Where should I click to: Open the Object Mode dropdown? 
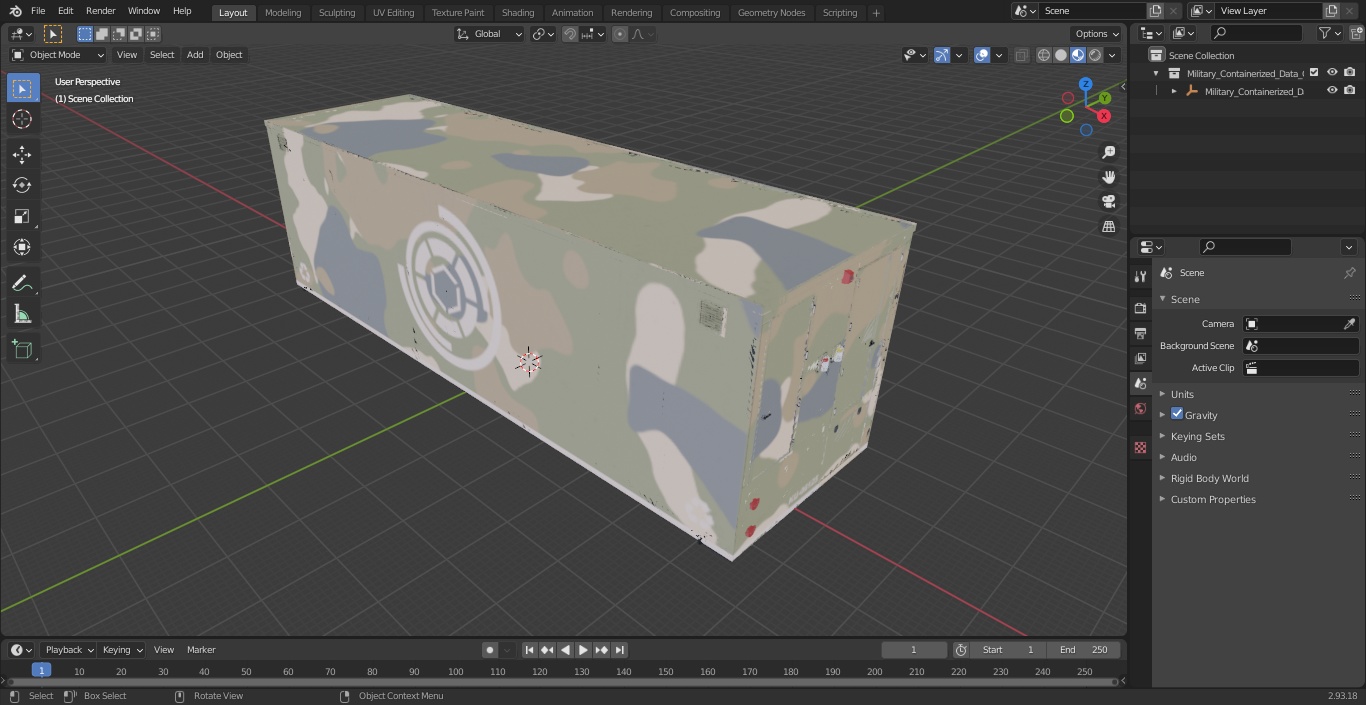tap(58, 55)
